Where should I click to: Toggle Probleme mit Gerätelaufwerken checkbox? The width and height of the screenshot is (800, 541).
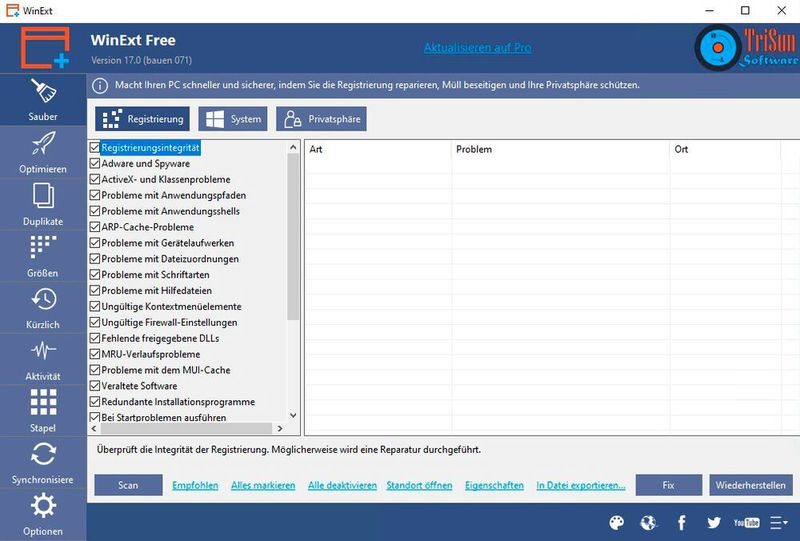(x=94, y=242)
